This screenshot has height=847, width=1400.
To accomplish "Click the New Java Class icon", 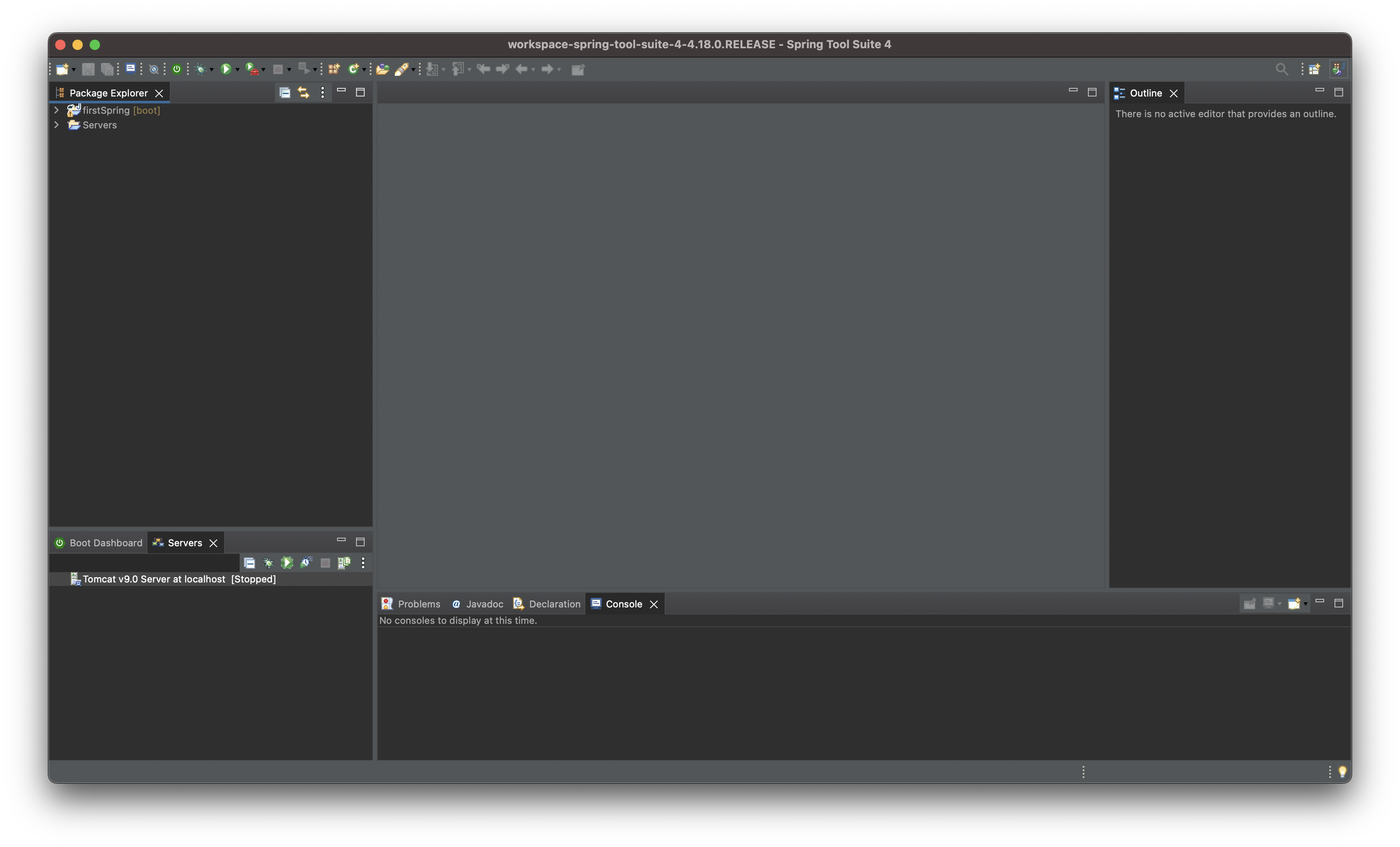I will coord(353,69).
